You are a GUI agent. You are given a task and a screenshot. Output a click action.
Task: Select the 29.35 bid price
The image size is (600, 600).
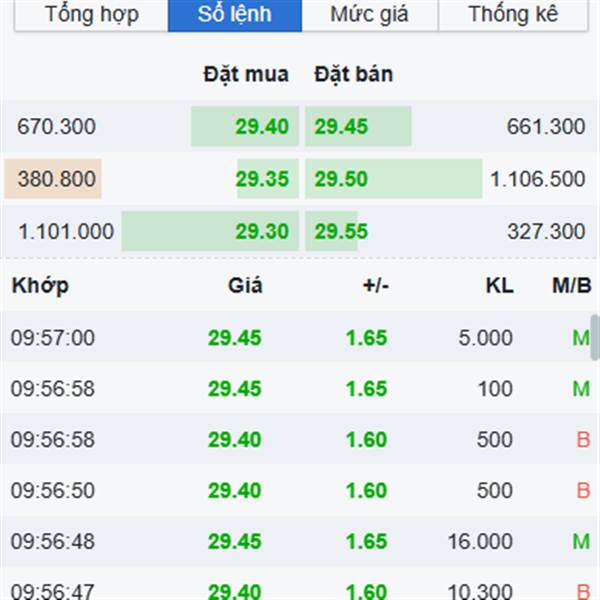pos(262,179)
